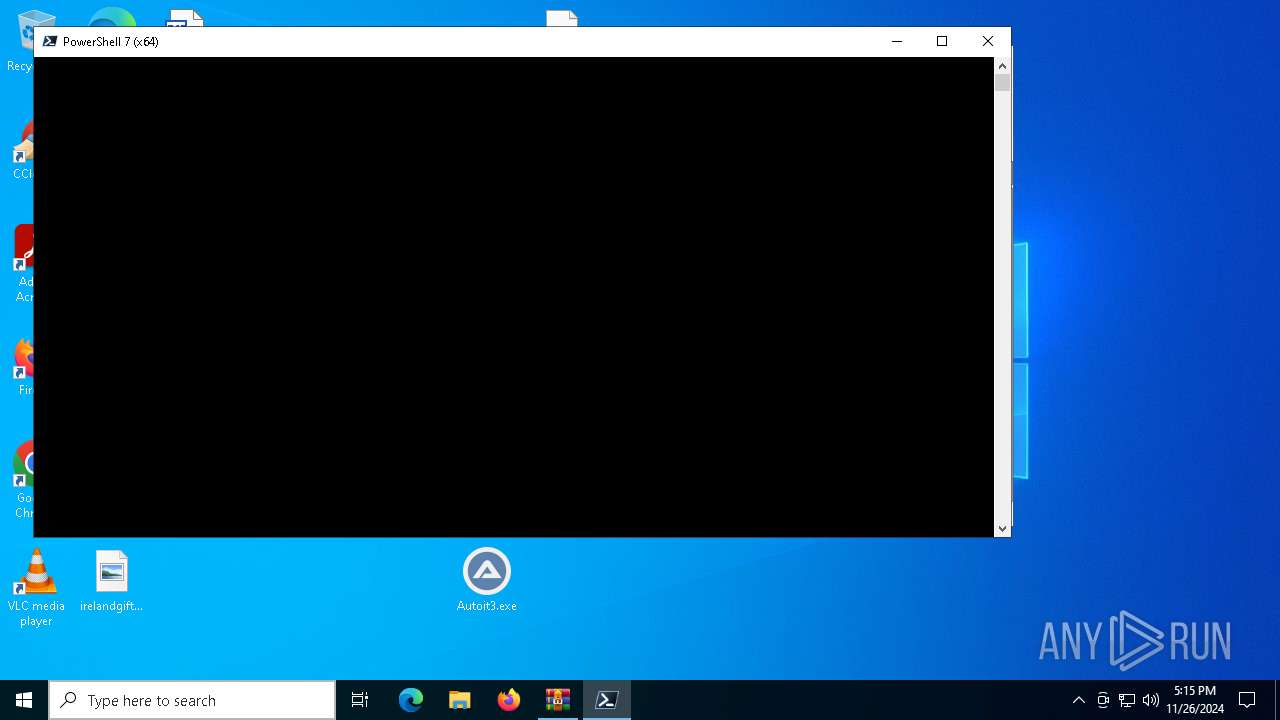Open the volume control tray icon

pyautogui.click(x=1151, y=700)
